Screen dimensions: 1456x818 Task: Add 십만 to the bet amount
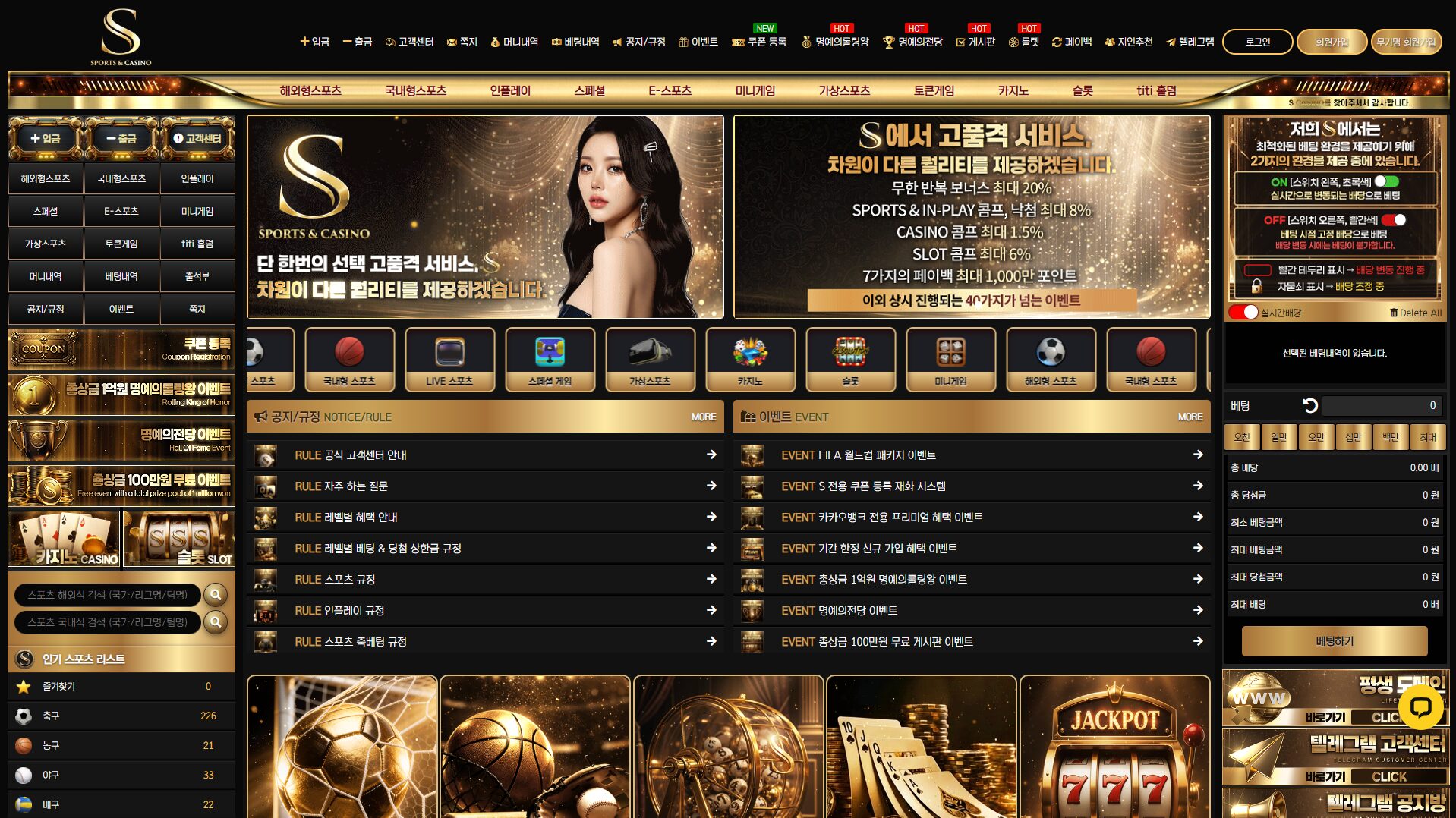pyautogui.click(x=1354, y=437)
